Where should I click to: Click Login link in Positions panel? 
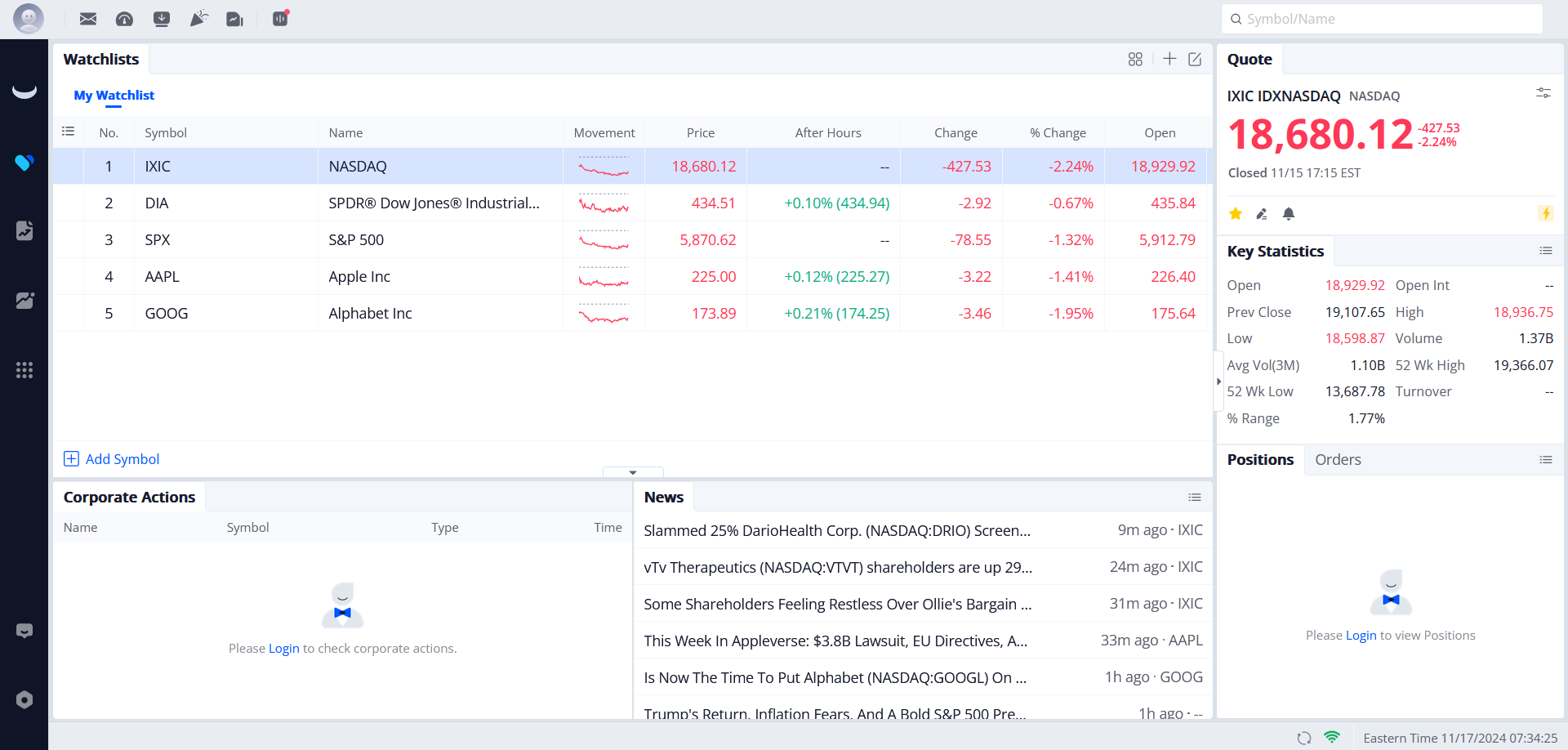point(1361,636)
